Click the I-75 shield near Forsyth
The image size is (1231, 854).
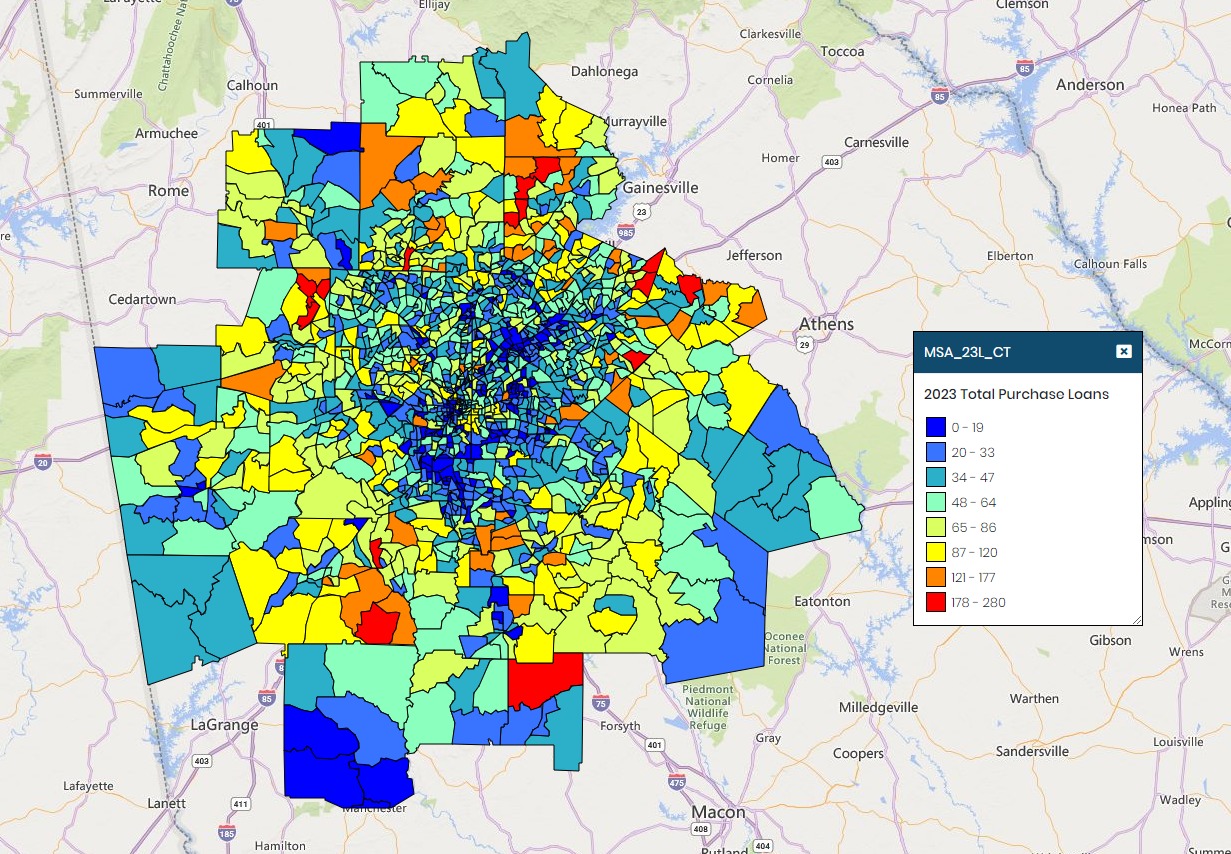click(x=599, y=704)
